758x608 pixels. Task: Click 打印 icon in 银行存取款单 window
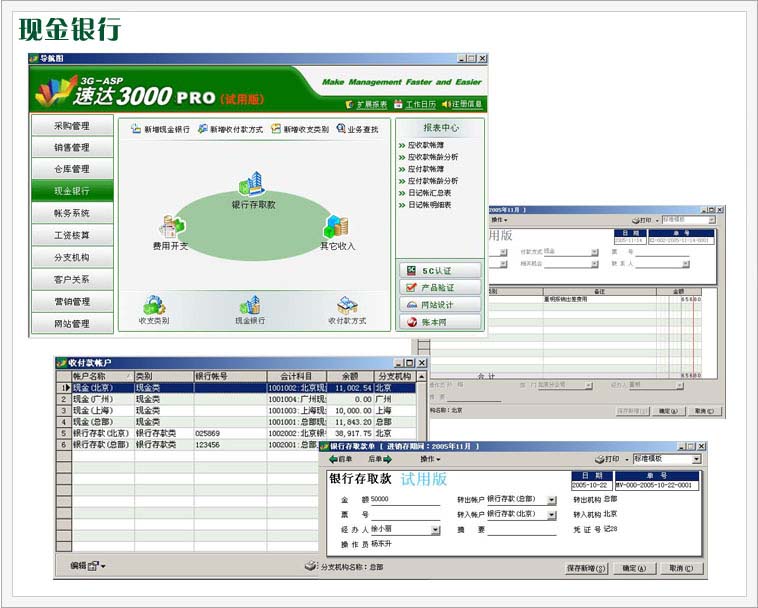pyautogui.click(x=607, y=459)
